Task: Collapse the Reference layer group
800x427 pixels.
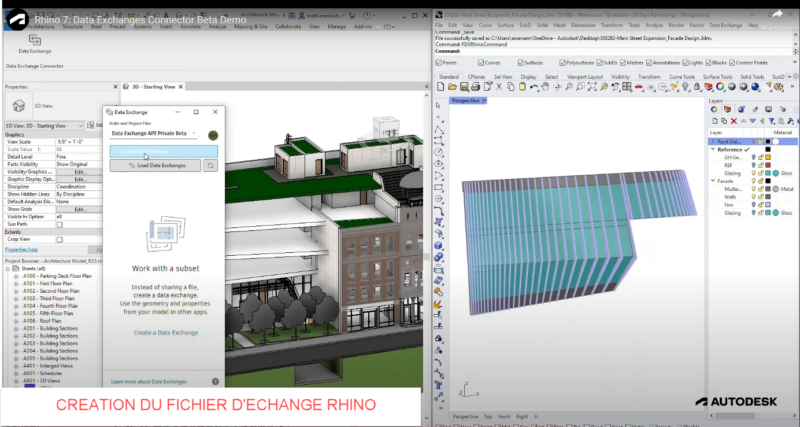Action: [x=713, y=150]
